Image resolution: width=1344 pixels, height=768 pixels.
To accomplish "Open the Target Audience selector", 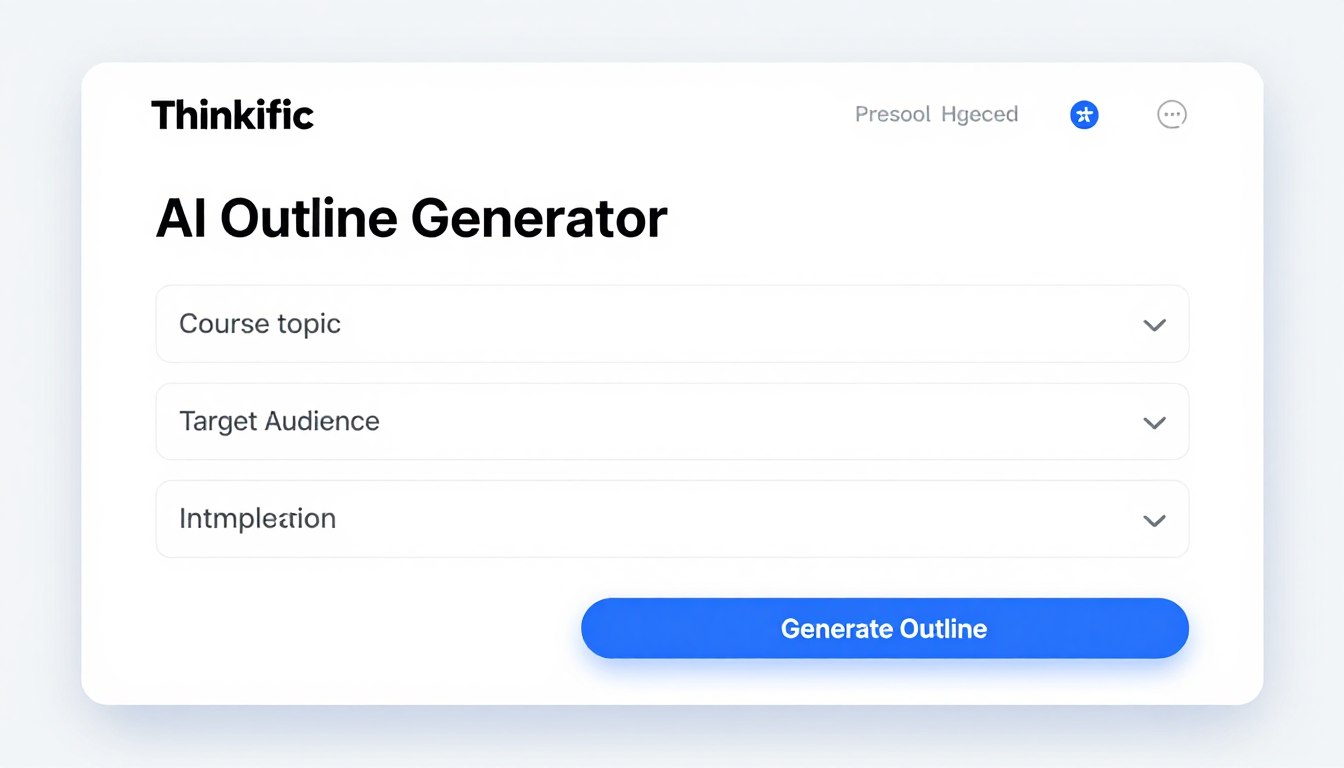I will point(1154,421).
